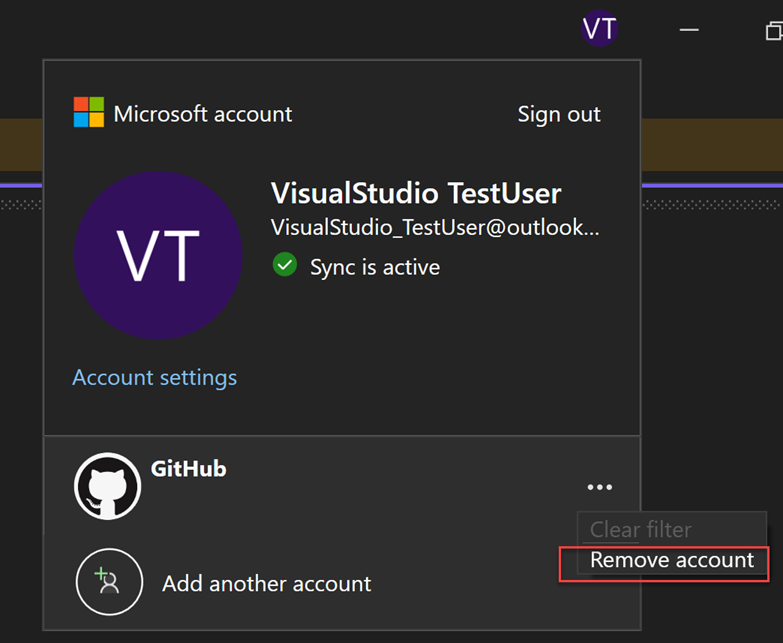Open the Account settings link

click(155, 377)
